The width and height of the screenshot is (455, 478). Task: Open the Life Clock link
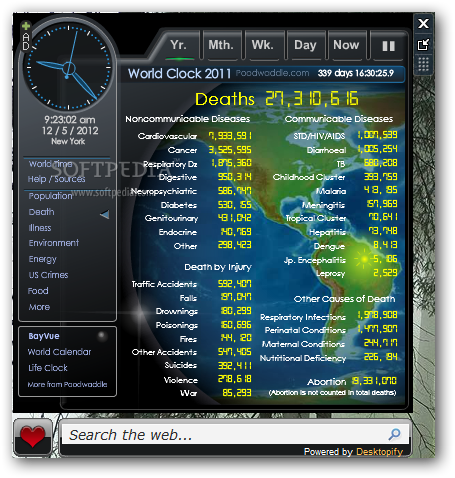[48, 368]
